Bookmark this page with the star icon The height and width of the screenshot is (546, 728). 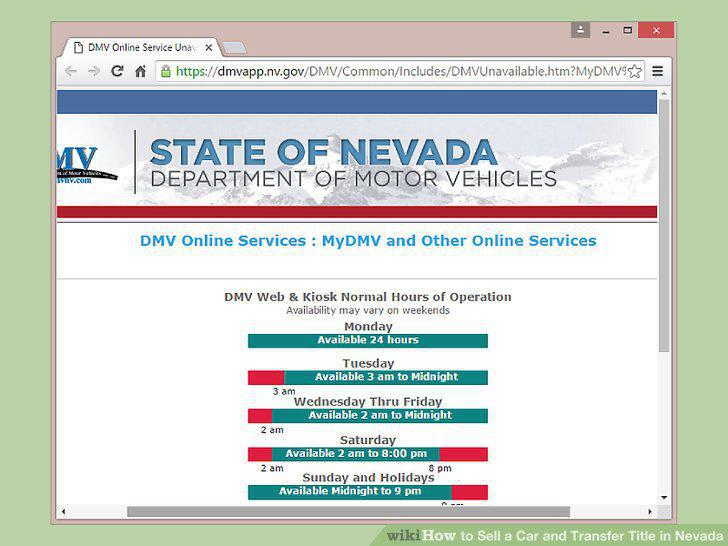click(x=635, y=72)
